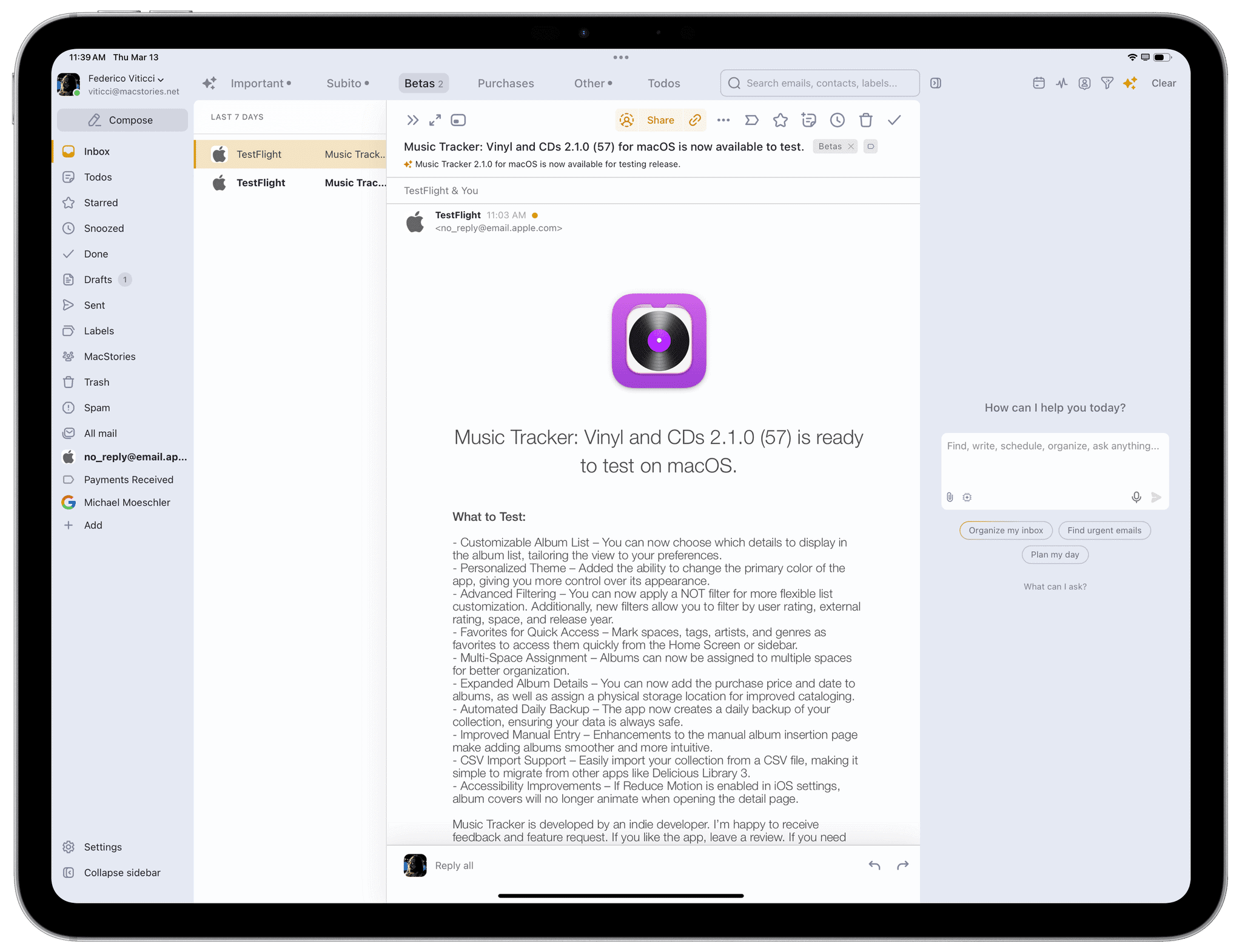Click the add-to-todo icon in email toolbar

tap(809, 120)
